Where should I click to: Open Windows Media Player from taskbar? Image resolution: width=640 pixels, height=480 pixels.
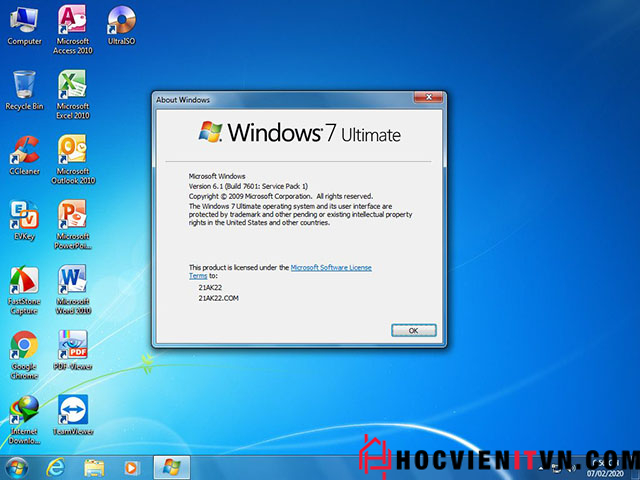[131, 468]
